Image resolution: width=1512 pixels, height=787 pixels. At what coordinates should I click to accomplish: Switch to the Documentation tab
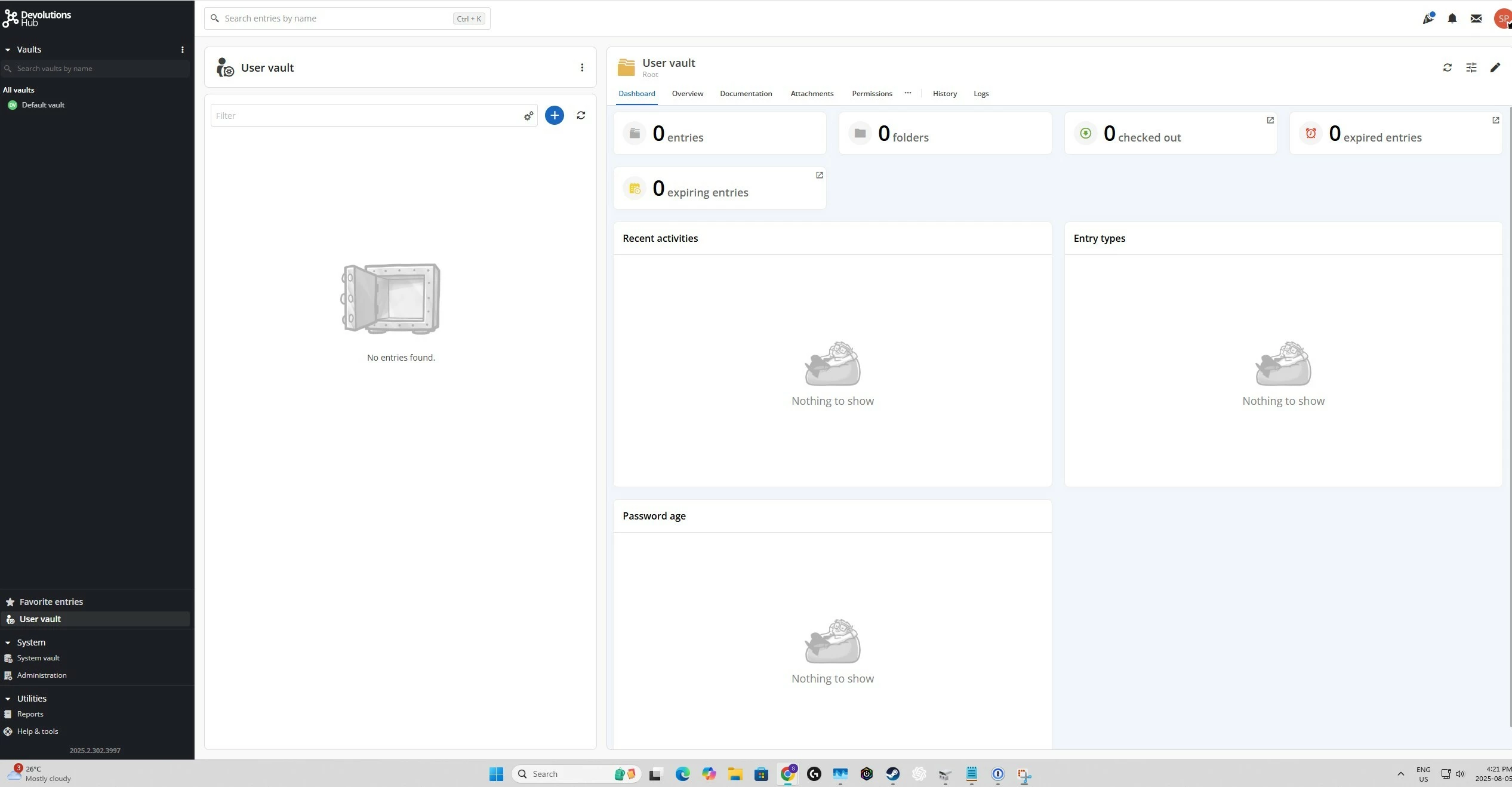[746, 94]
